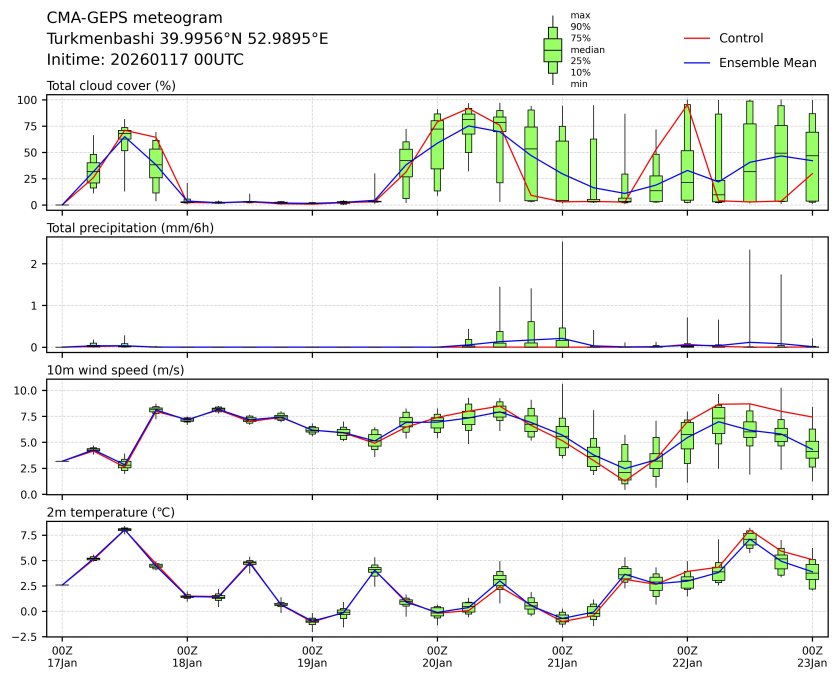
Task: Click the 00Z 19Jan axis label
Action: coord(312,656)
